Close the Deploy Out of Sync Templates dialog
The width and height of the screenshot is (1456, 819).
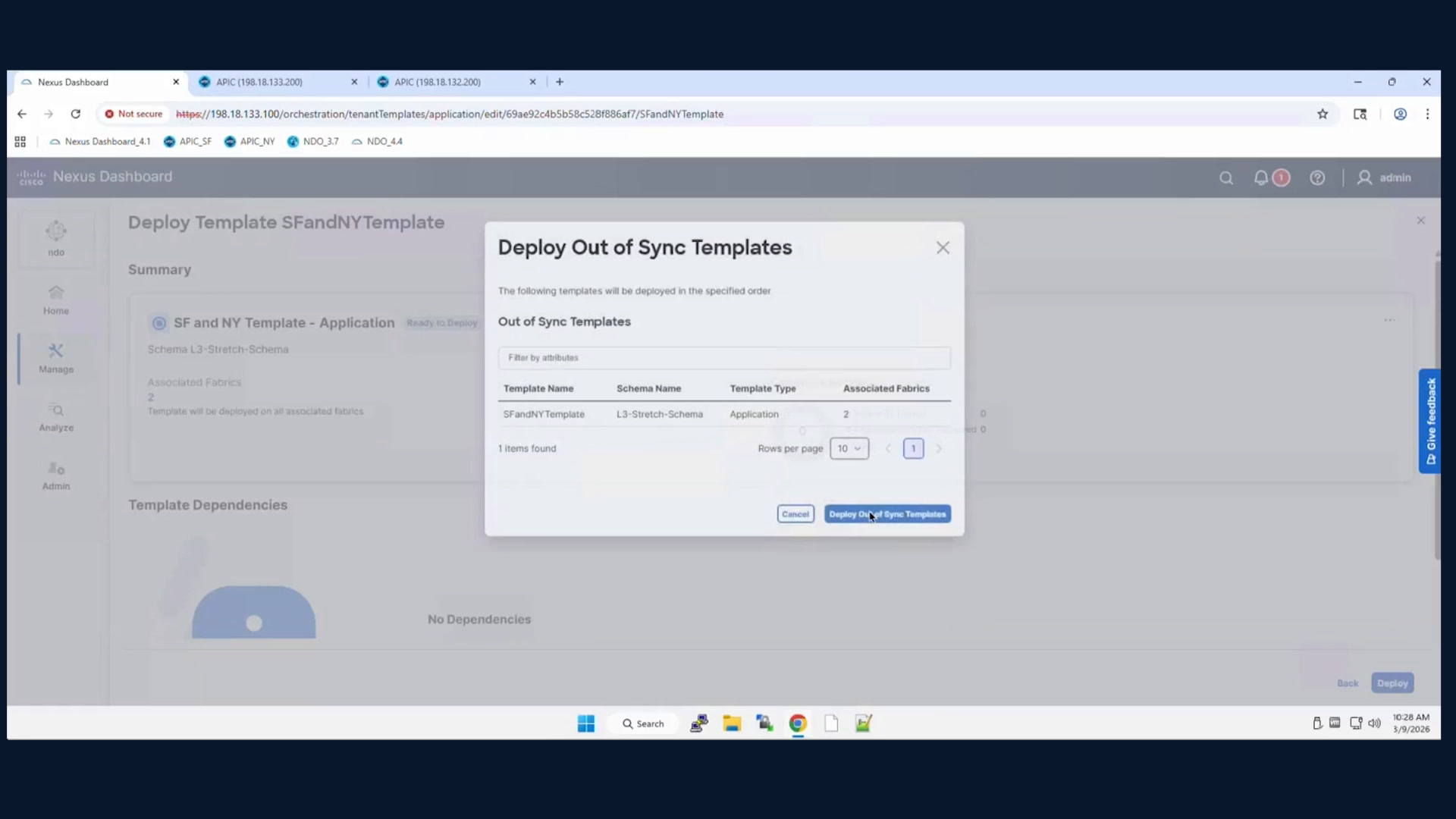click(943, 248)
